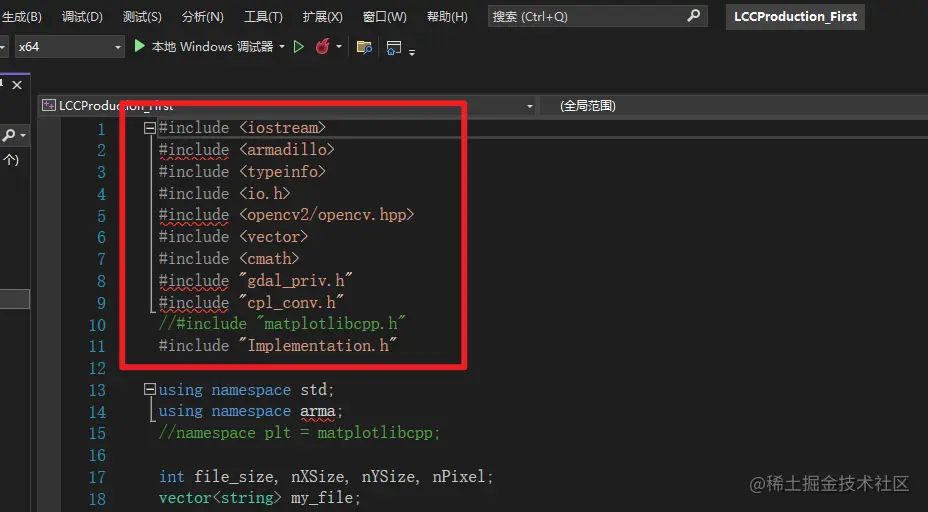Click the text <opencv2/opencv.hpp> on line 5

click(x=327, y=215)
